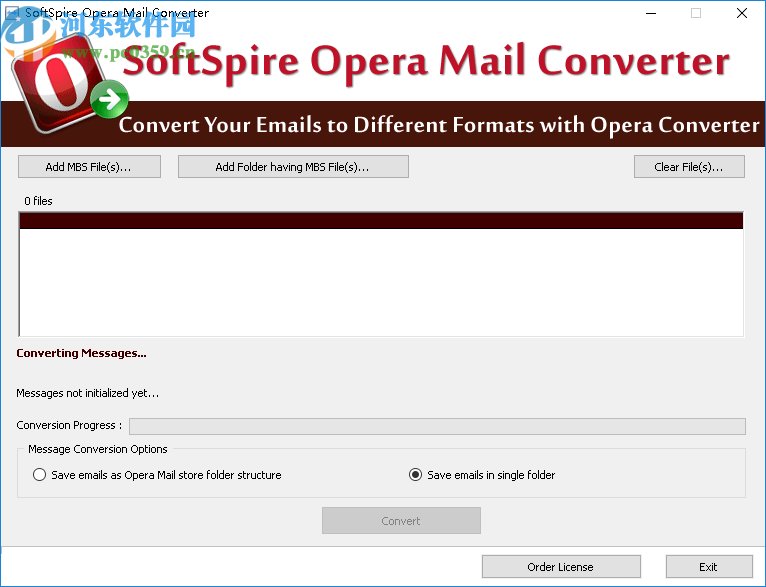Click the empty MBS files list area
The width and height of the screenshot is (766, 587).
[x=381, y=282]
